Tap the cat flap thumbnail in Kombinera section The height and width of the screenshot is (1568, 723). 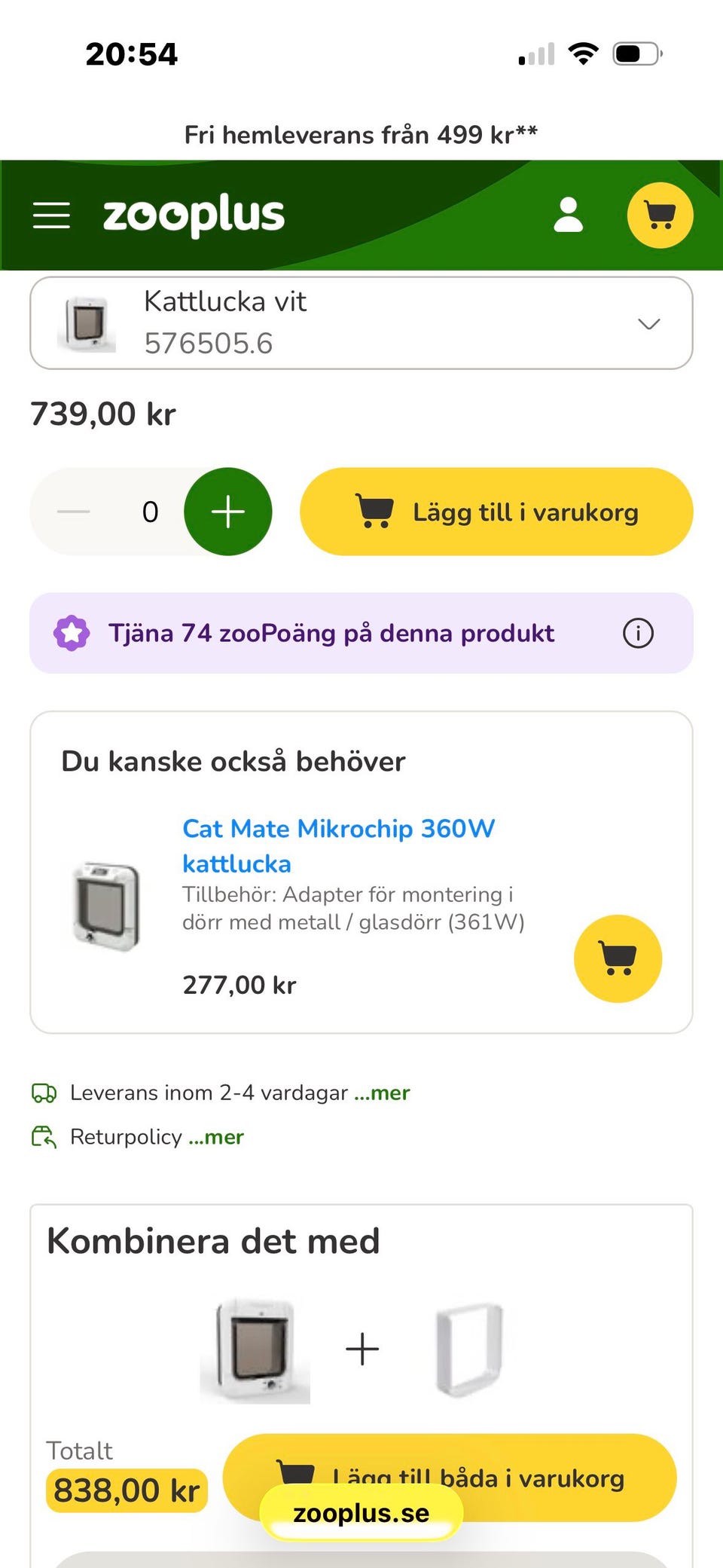tap(255, 1349)
